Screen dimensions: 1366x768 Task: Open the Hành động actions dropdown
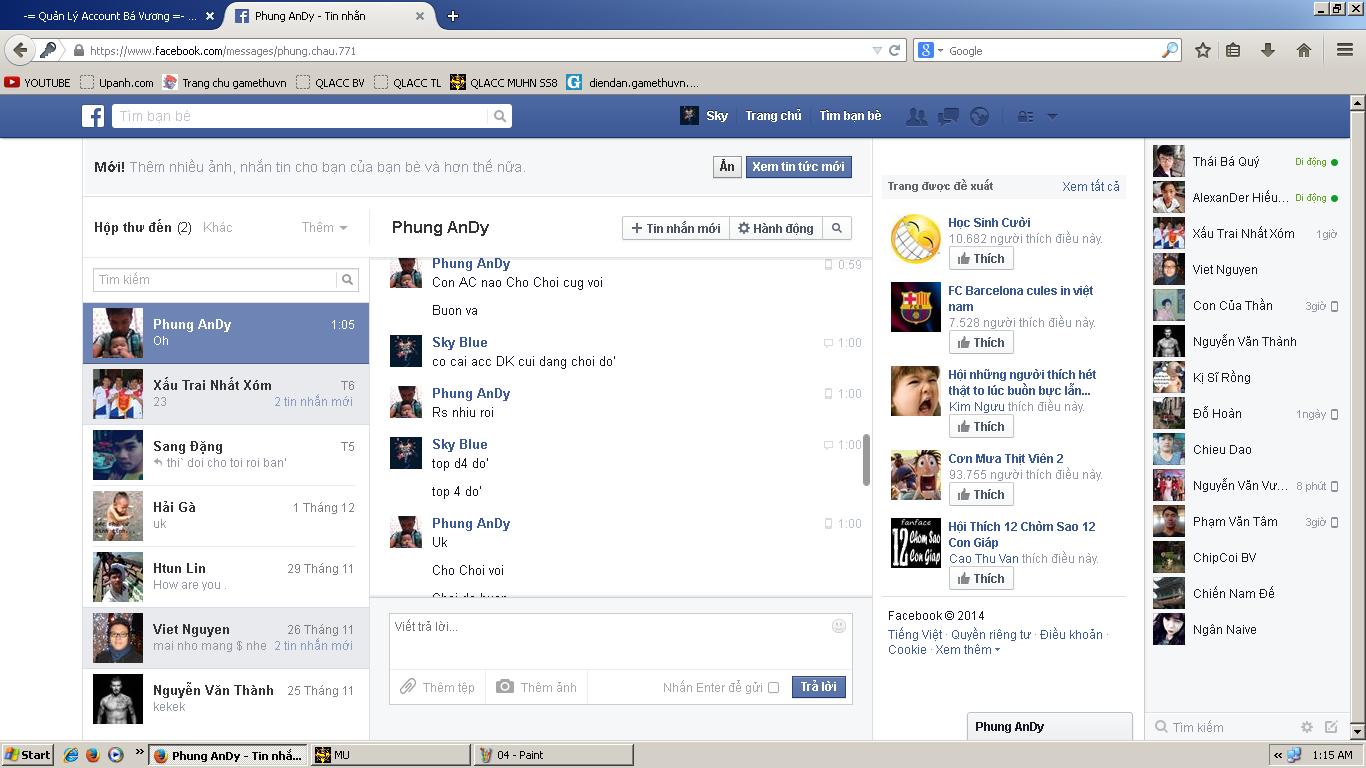coord(776,228)
